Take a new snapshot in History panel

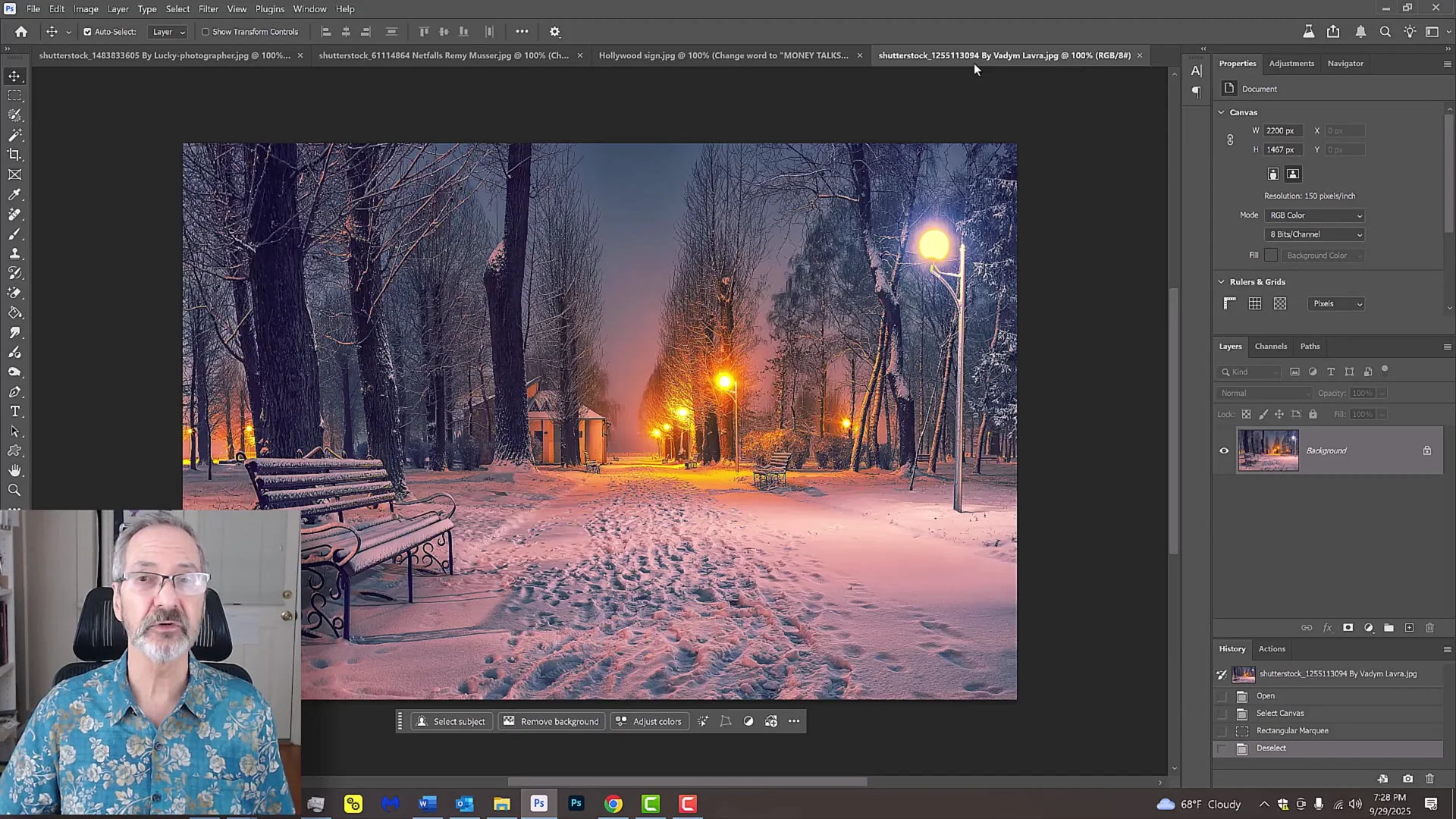click(x=1408, y=779)
